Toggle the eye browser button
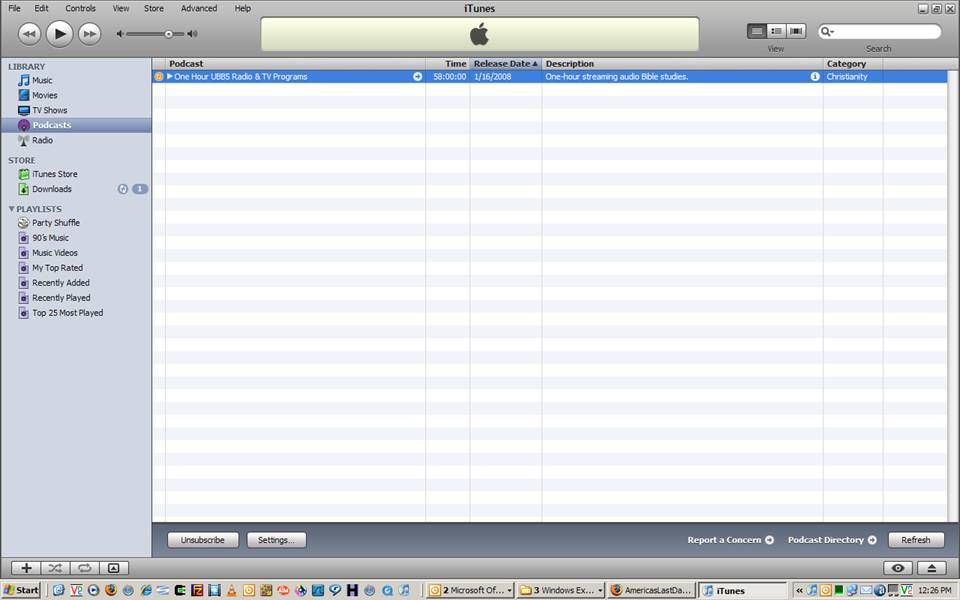Screen dimensions: 960x600 click(x=898, y=568)
